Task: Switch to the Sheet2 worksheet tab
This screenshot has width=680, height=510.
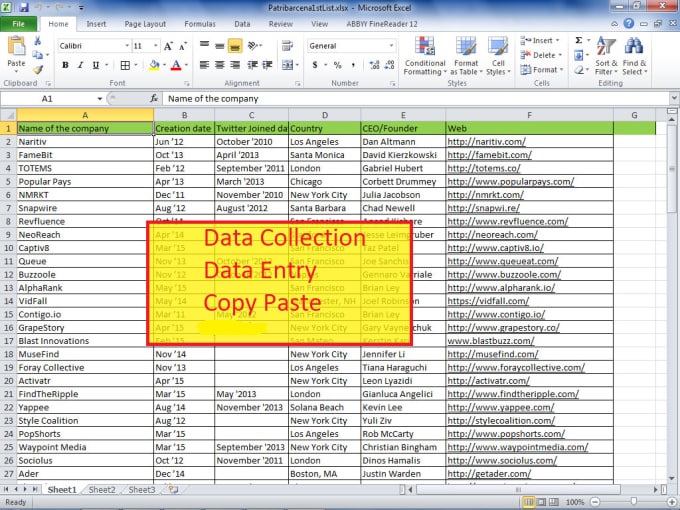Action: point(101,490)
